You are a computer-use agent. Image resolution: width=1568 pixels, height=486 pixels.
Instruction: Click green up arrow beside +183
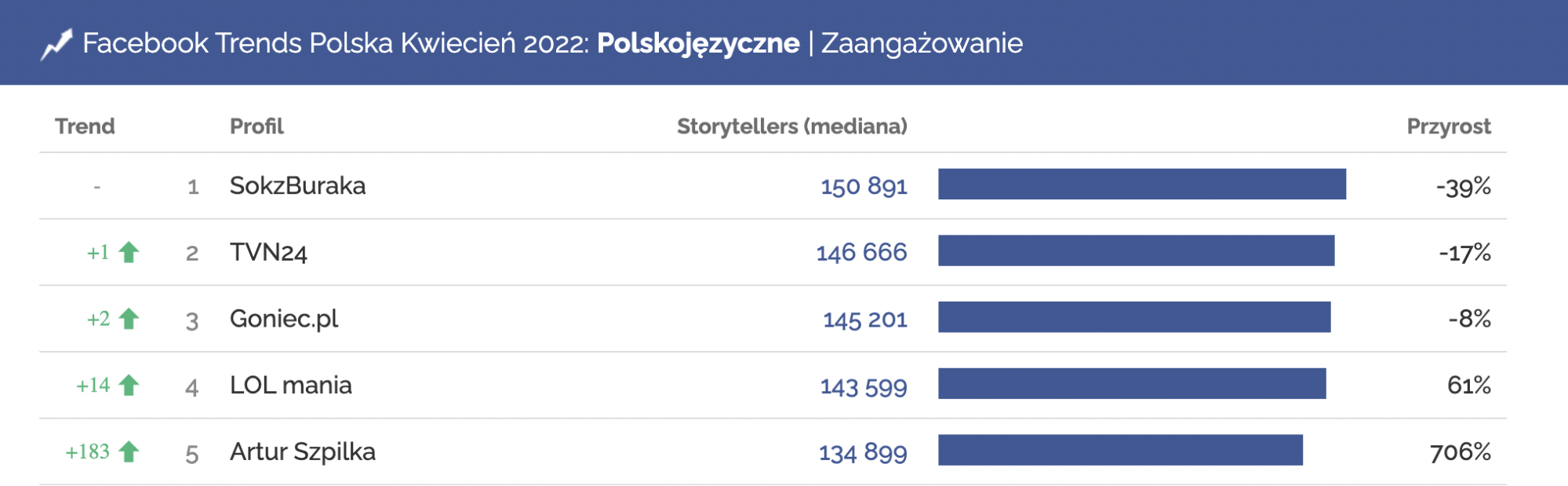tap(129, 452)
